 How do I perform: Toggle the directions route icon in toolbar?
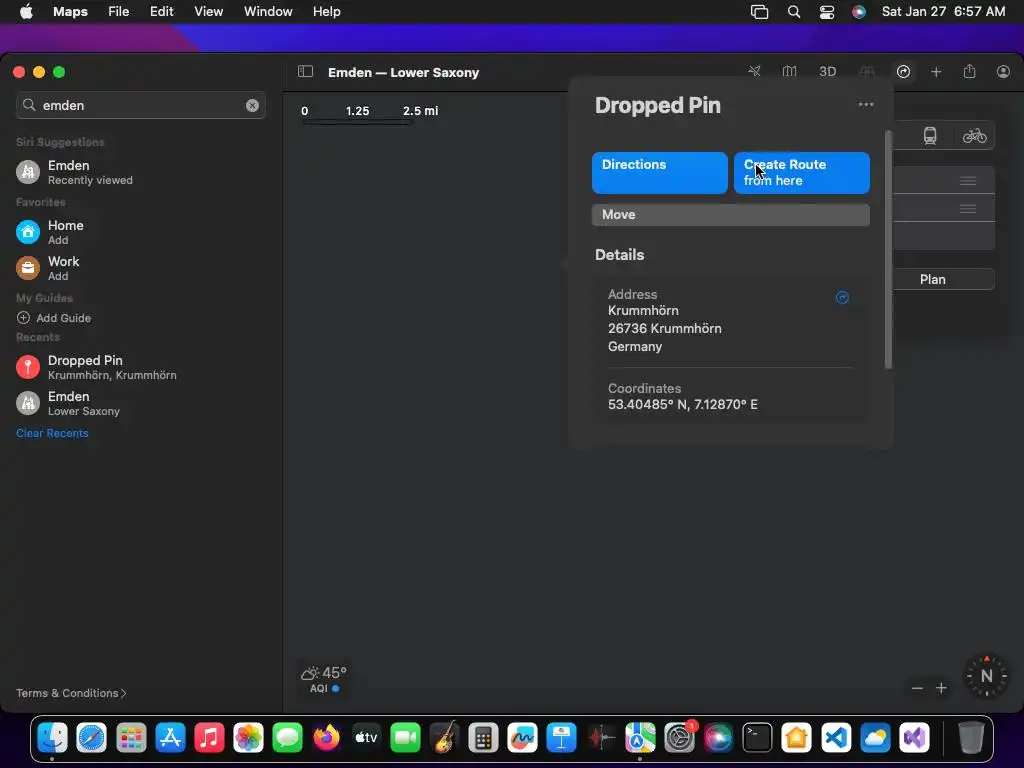pos(903,72)
